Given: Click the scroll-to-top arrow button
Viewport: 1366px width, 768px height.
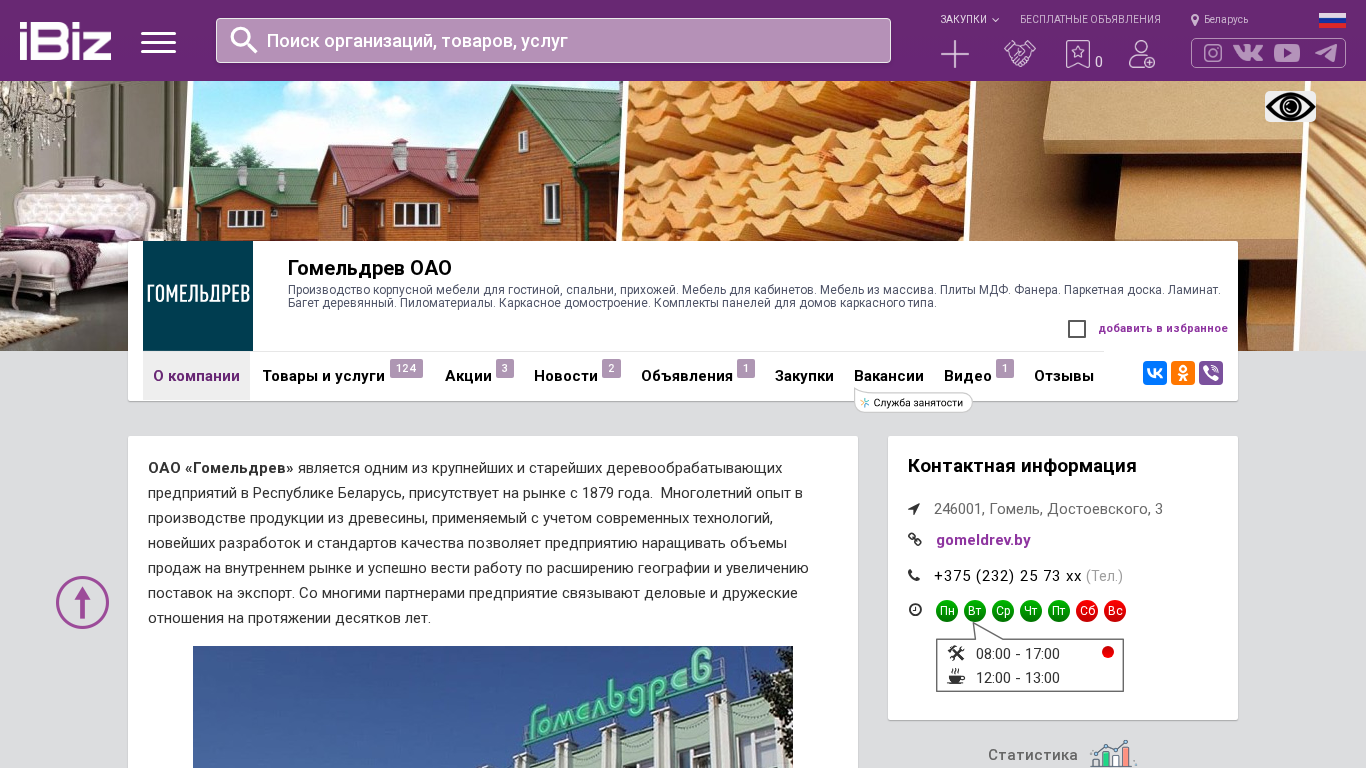Looking at the screenshot, I should [x=82, y=602].
